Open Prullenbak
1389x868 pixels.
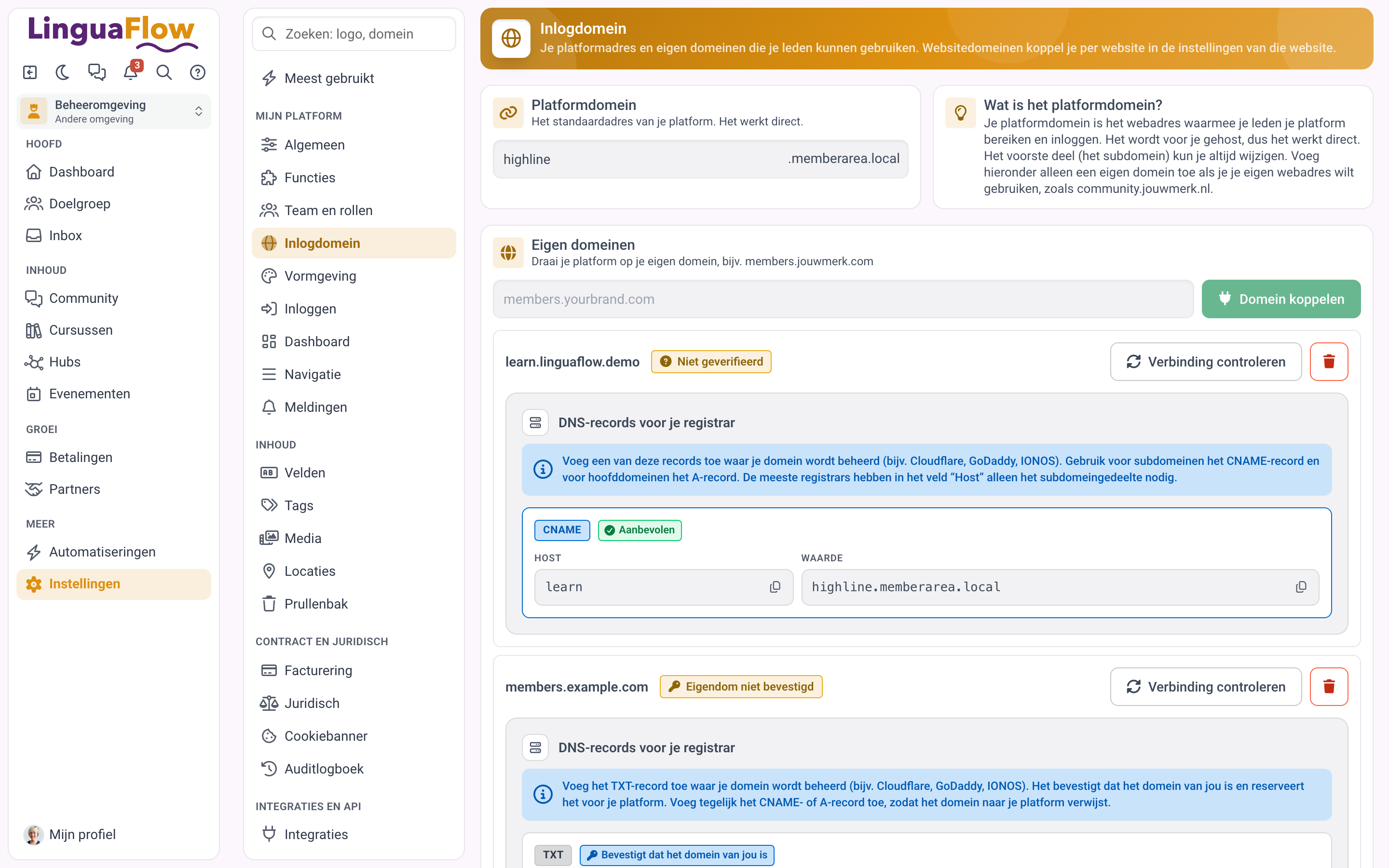pos(354,604)
